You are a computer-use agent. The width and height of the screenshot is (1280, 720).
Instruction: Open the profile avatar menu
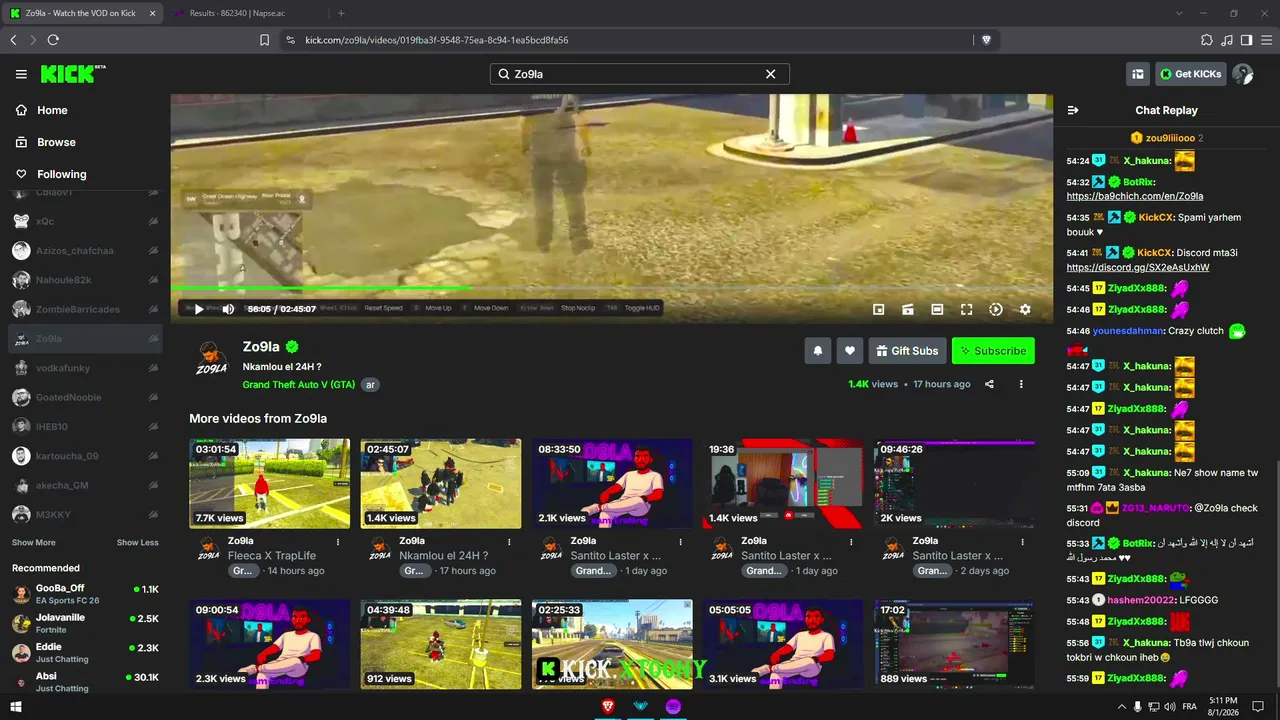[1243, 74]
